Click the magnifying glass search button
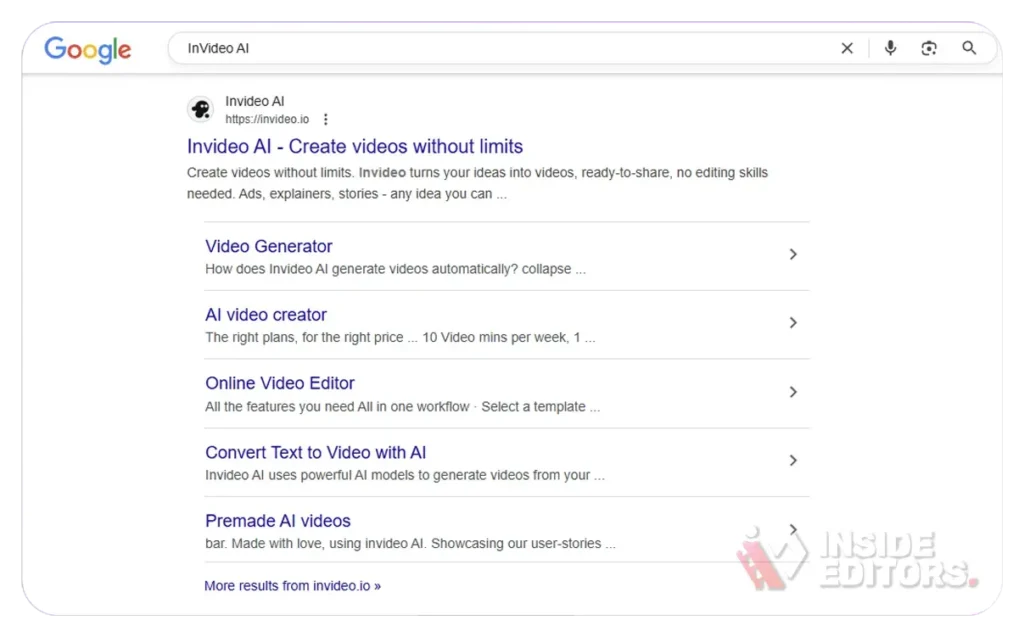The image size is (1024, 637). click(x=969, y=48)
